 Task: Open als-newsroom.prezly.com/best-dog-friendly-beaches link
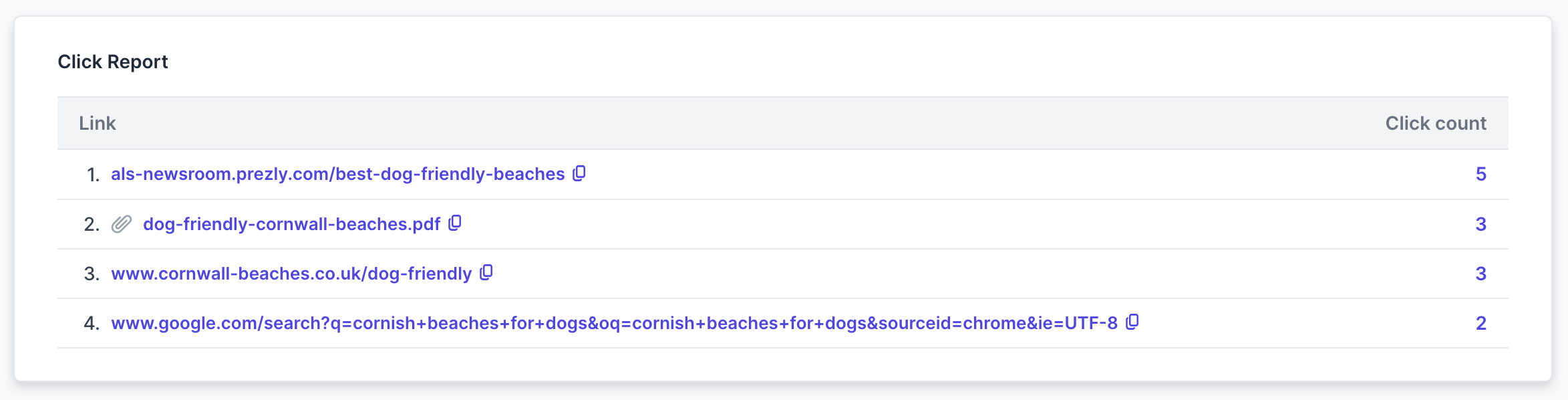pyautogui.click(x=338, y=174)
